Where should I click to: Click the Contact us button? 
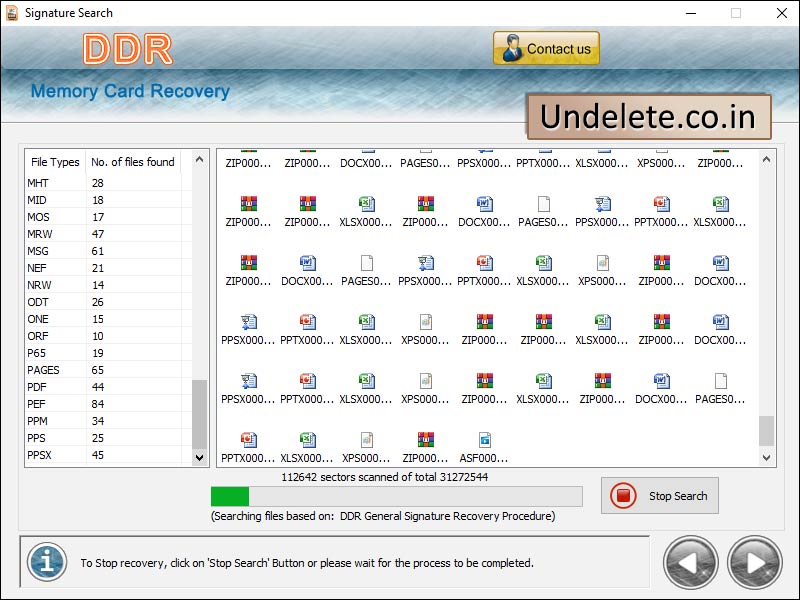(x=546, y=49)
